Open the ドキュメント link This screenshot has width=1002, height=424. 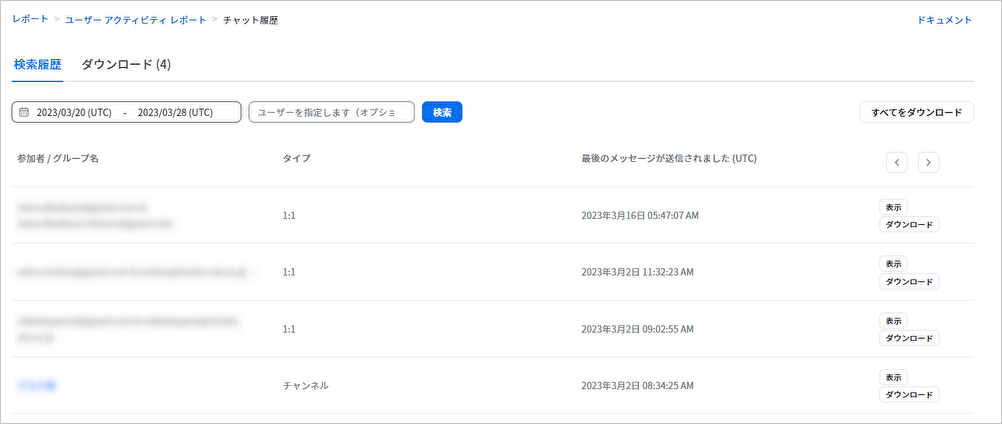944,20
